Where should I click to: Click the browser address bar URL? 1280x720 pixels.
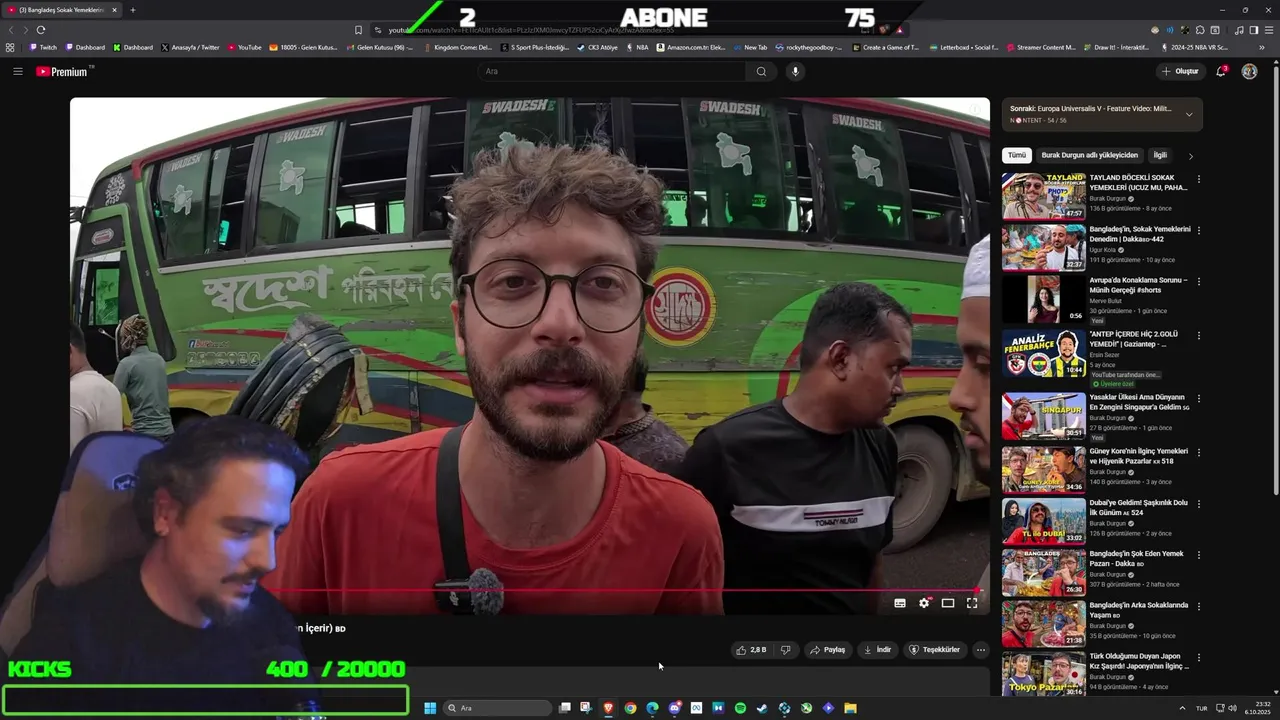coord(531,30)
